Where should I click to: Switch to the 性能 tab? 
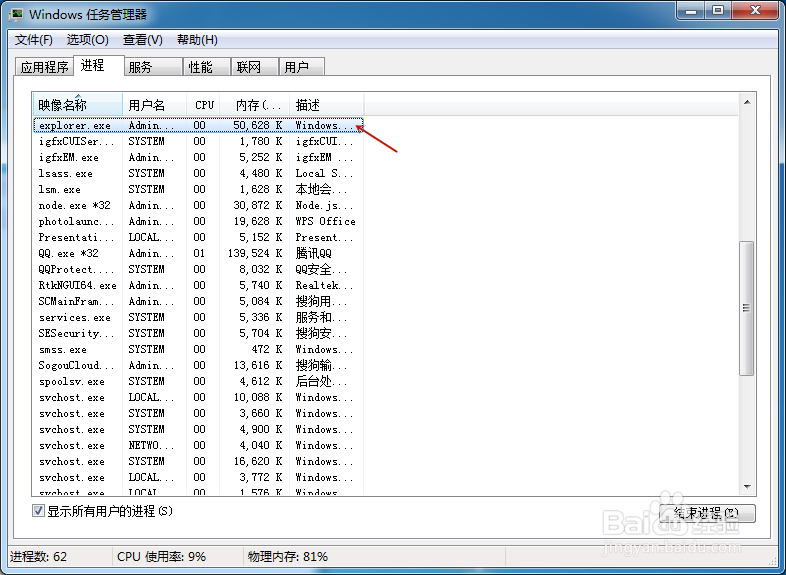[206, 67]
